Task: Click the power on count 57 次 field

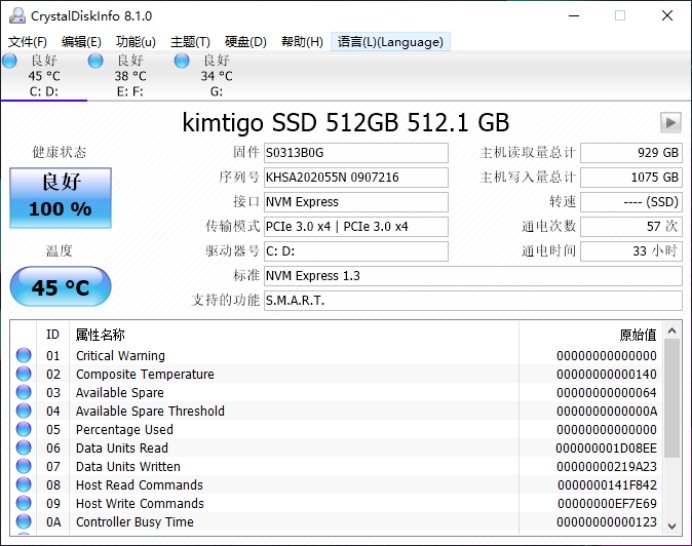Action: tap(631, 227)
